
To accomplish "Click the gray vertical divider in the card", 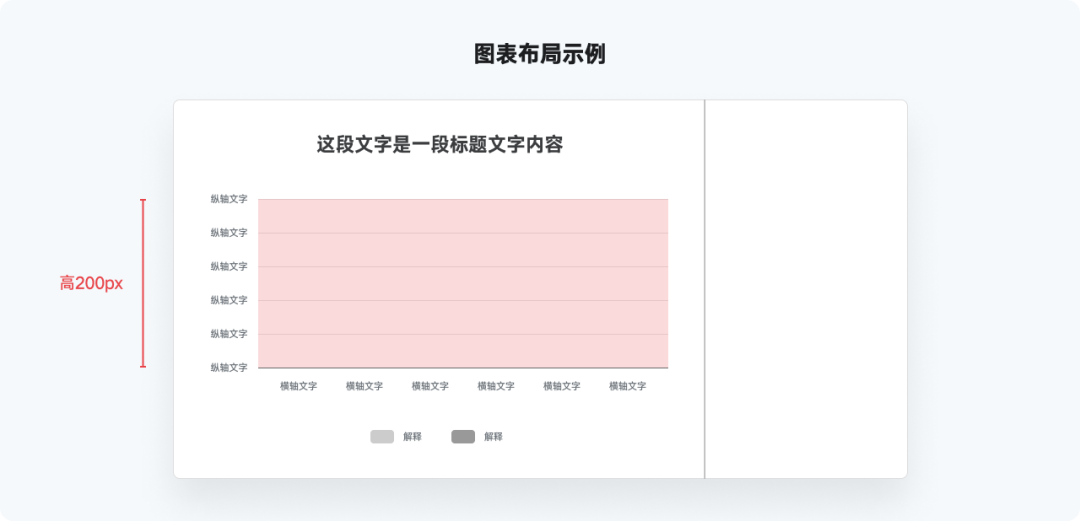I will click(x=705, y=289).
